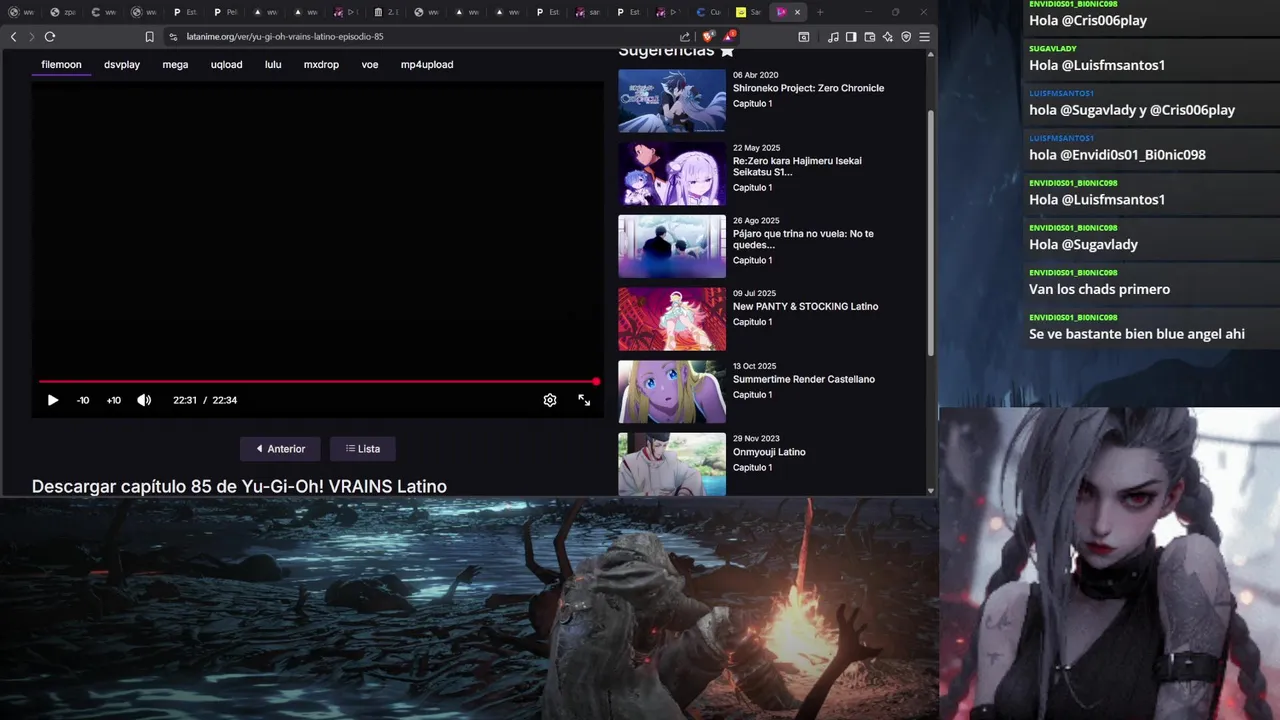Viewport: 1280px width, 720px height.
Task: Open site settings icon left of URL
Action: pyautogui.click(x=173, y=36)
